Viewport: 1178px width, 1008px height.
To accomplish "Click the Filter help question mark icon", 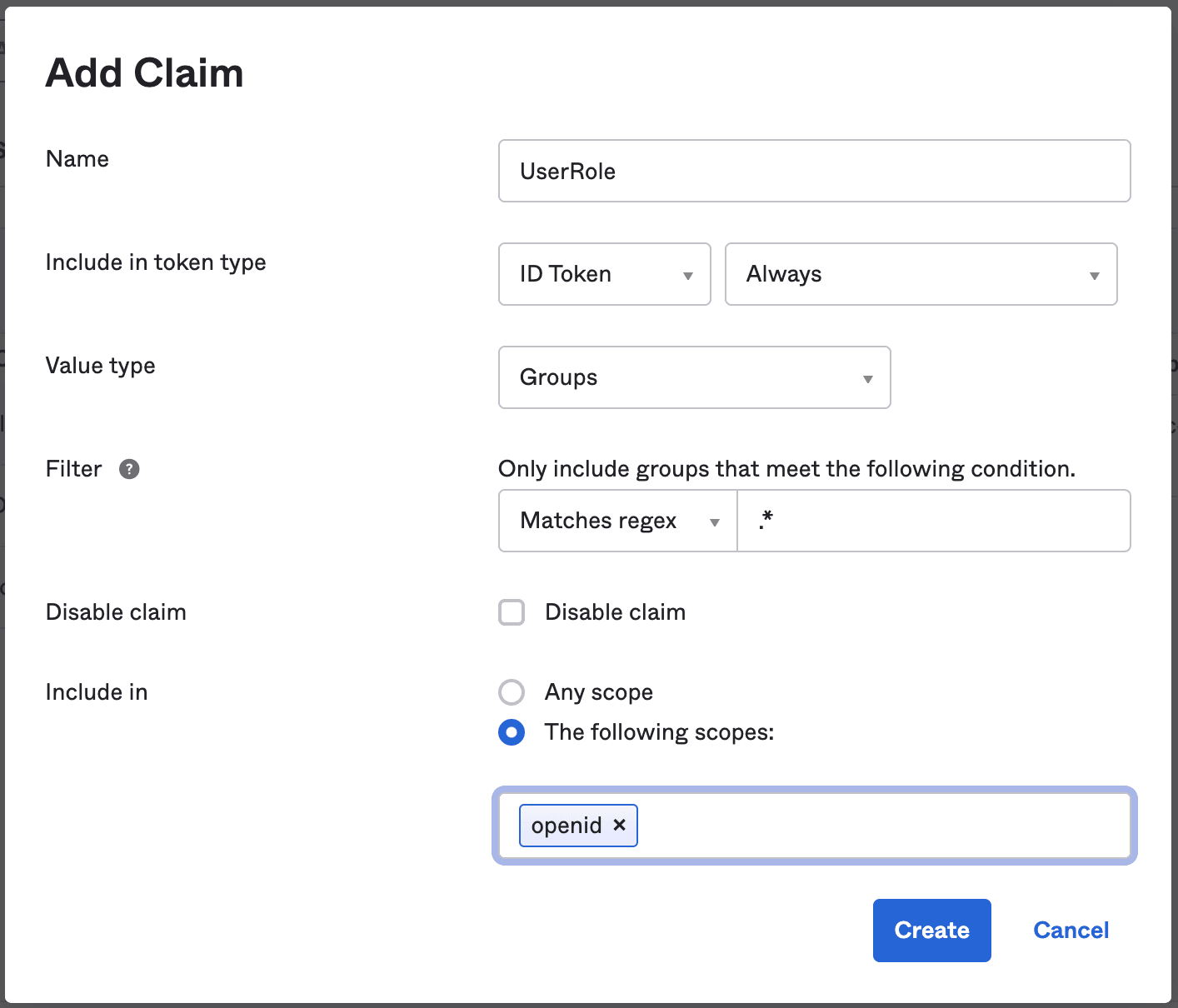I will pyautogui.click(x=129, y=469).
